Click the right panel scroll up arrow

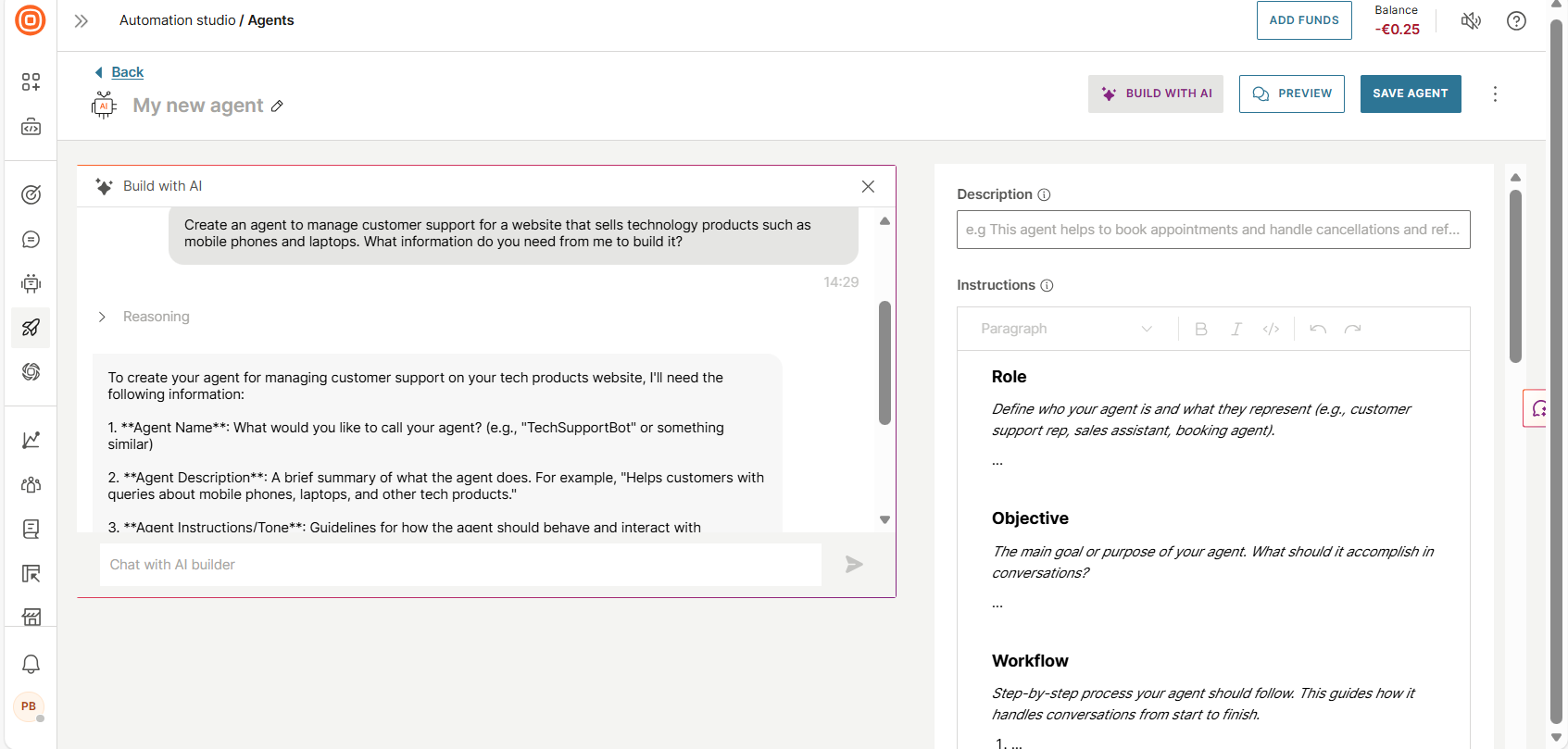tap(1515, 177)
